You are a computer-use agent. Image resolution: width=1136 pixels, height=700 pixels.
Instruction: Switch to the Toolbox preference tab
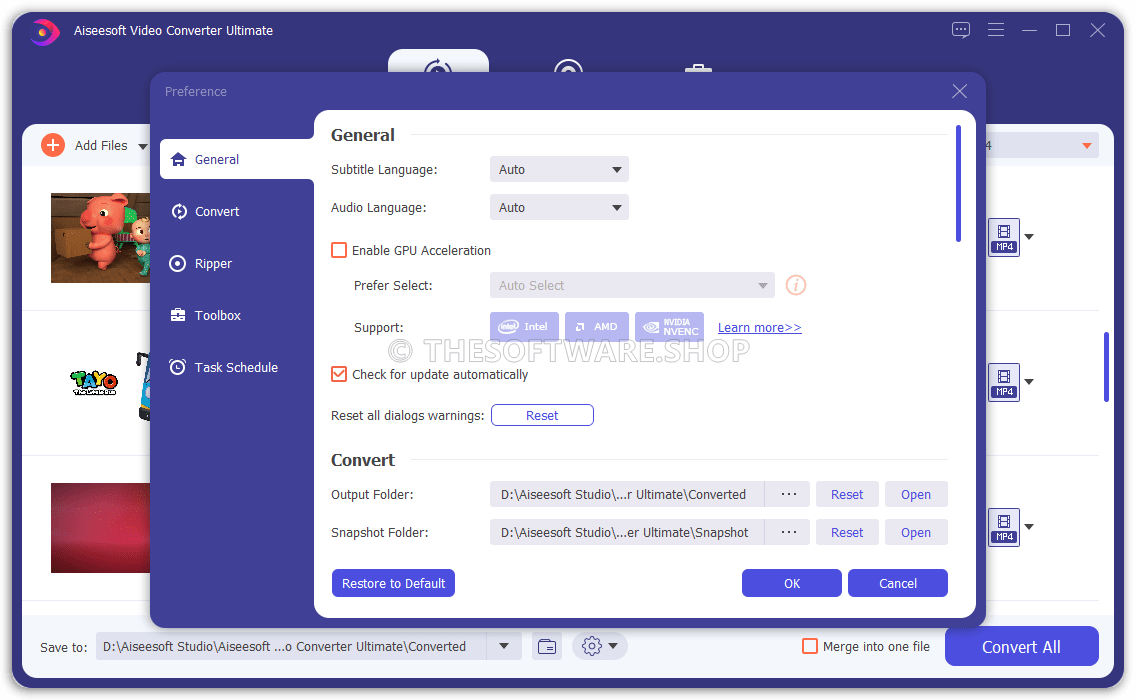[237, 315]
